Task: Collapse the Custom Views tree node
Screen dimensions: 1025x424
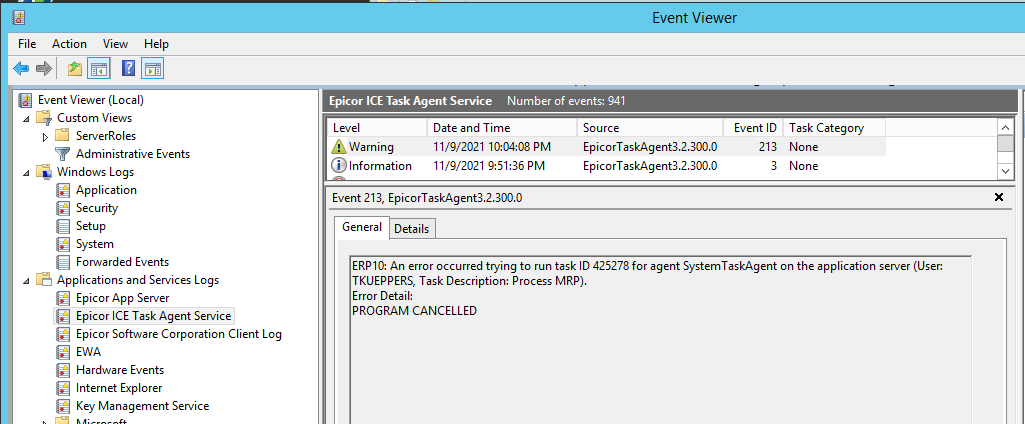Action: pos(26,119)
